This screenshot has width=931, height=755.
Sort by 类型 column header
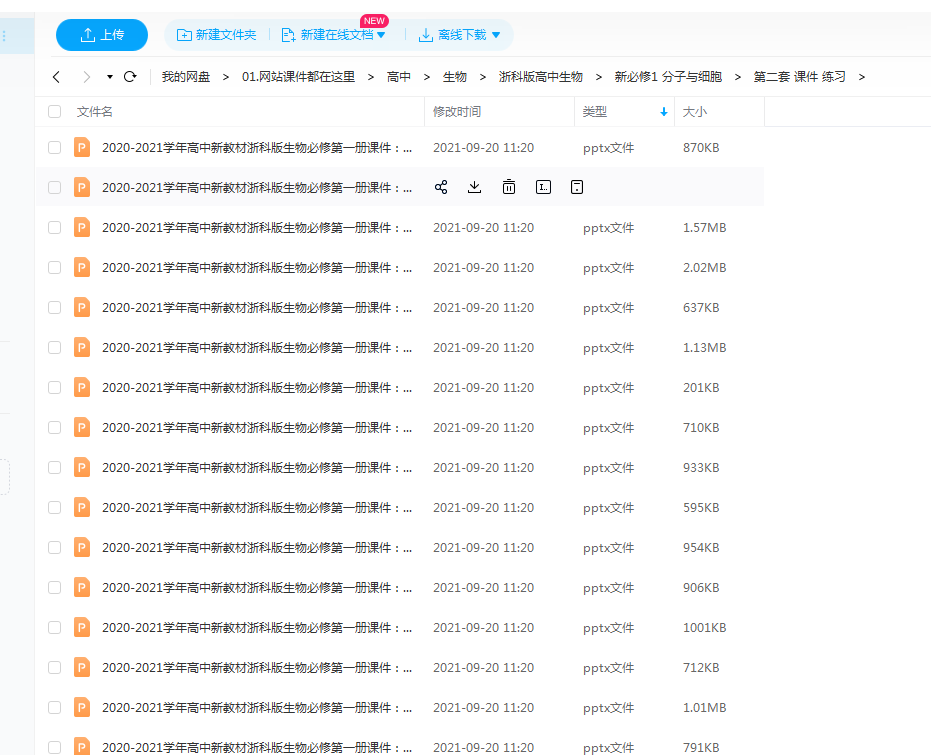[594, 112]
